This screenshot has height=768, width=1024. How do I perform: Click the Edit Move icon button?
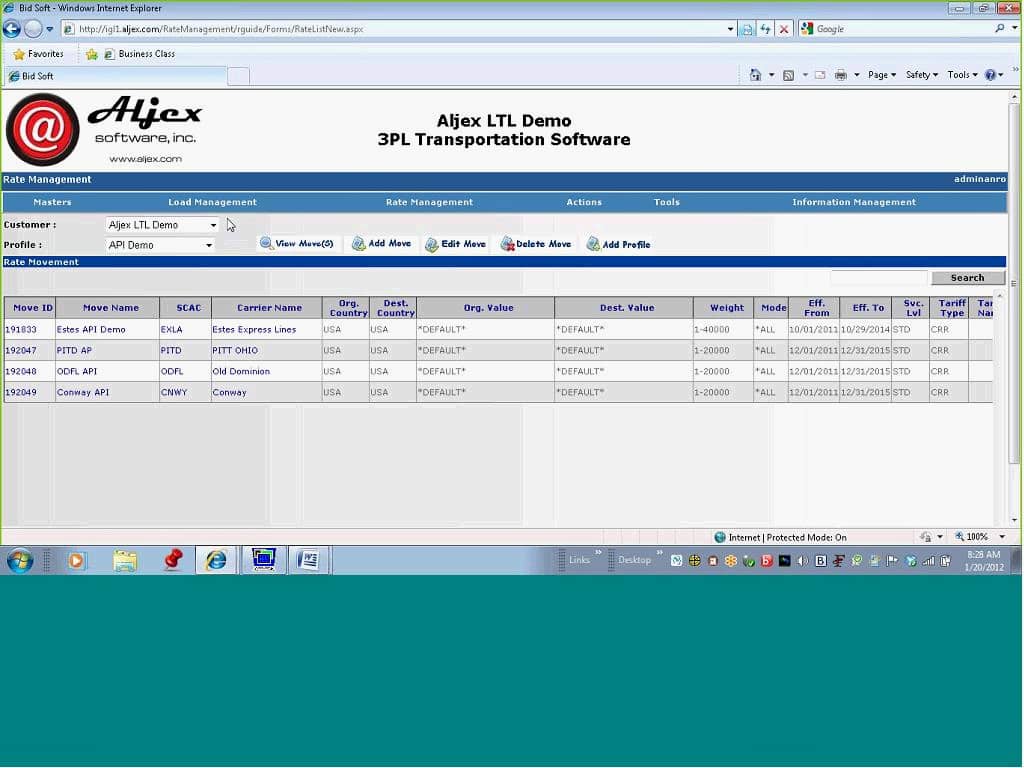[456, 244]
